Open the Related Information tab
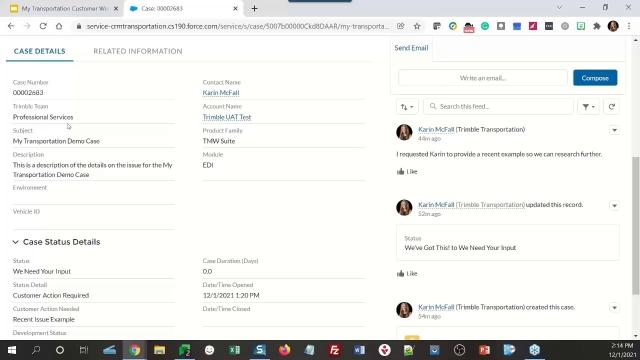 tap(138, 51)
